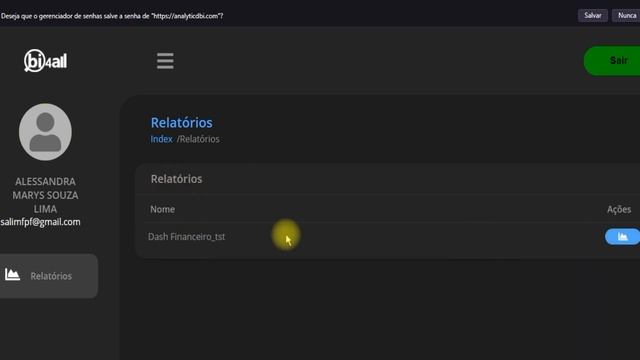
Task: Click the /Relatórios breadcrumb text
Action: tap(198, 139)
